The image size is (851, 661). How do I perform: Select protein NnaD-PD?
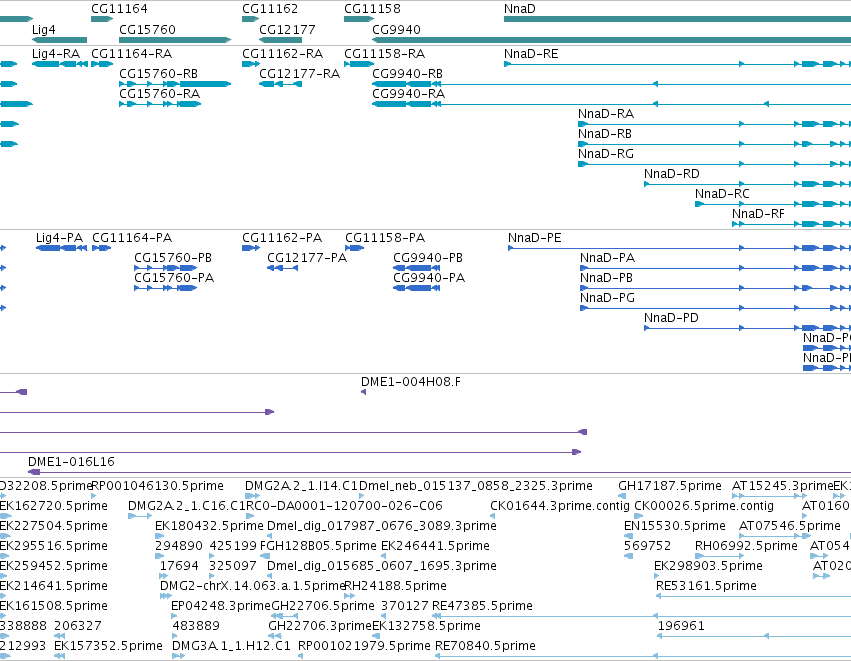(747, 328)
